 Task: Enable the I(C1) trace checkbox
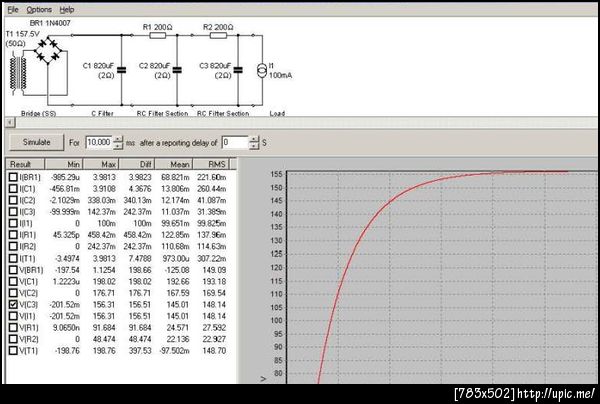13,189
